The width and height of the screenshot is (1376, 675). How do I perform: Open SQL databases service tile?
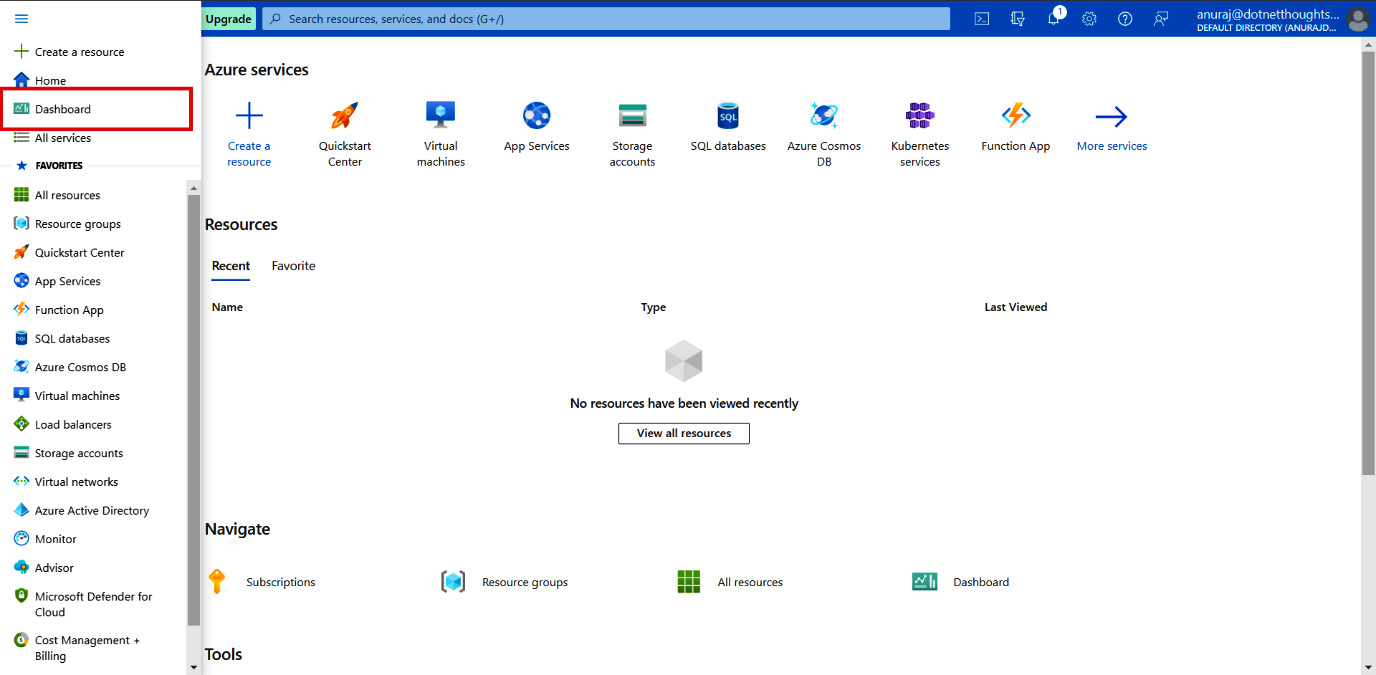coord(728,126)
